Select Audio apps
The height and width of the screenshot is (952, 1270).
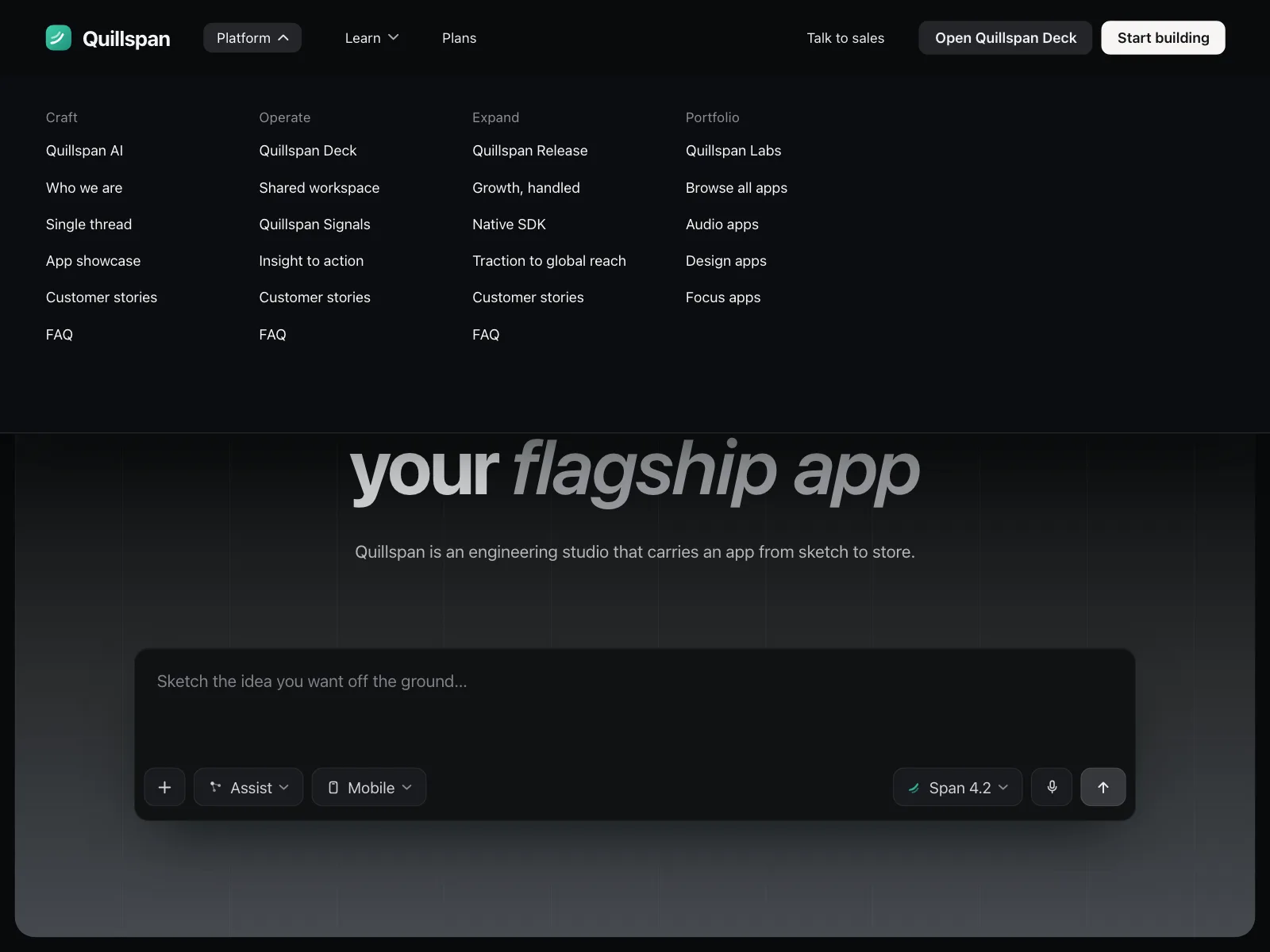[x=722, y=225]
